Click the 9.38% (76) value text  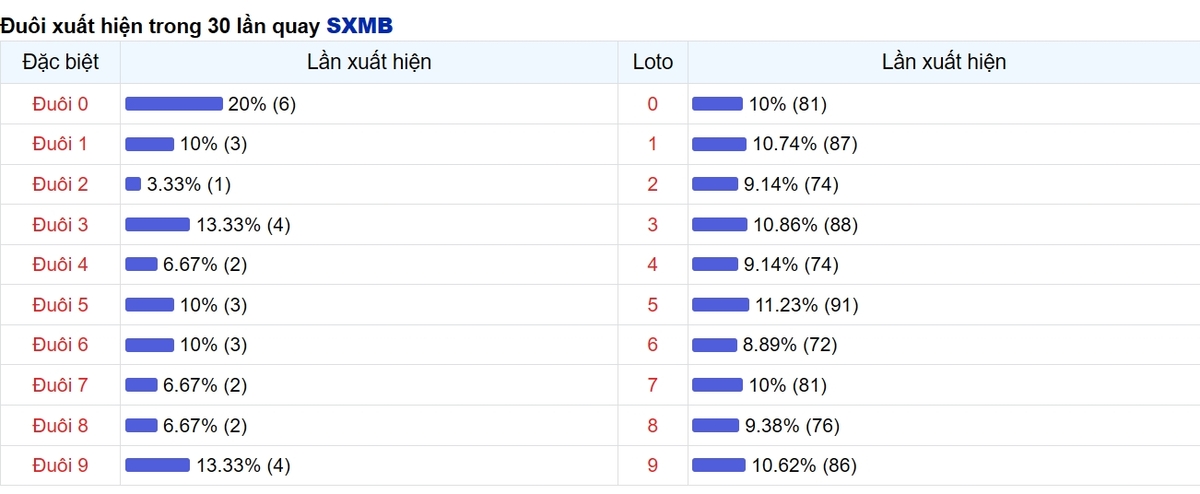click(x=790, y=425)
